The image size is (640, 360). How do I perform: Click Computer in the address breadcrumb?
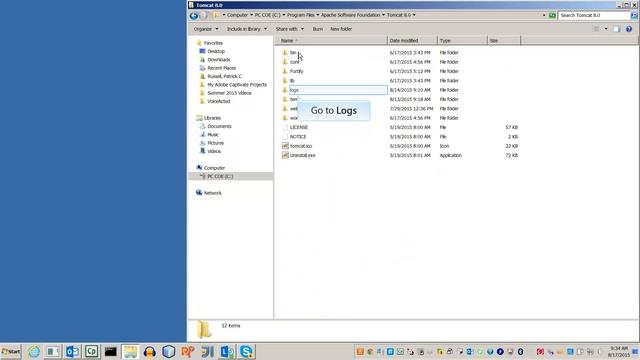click(x=238, y=15)
